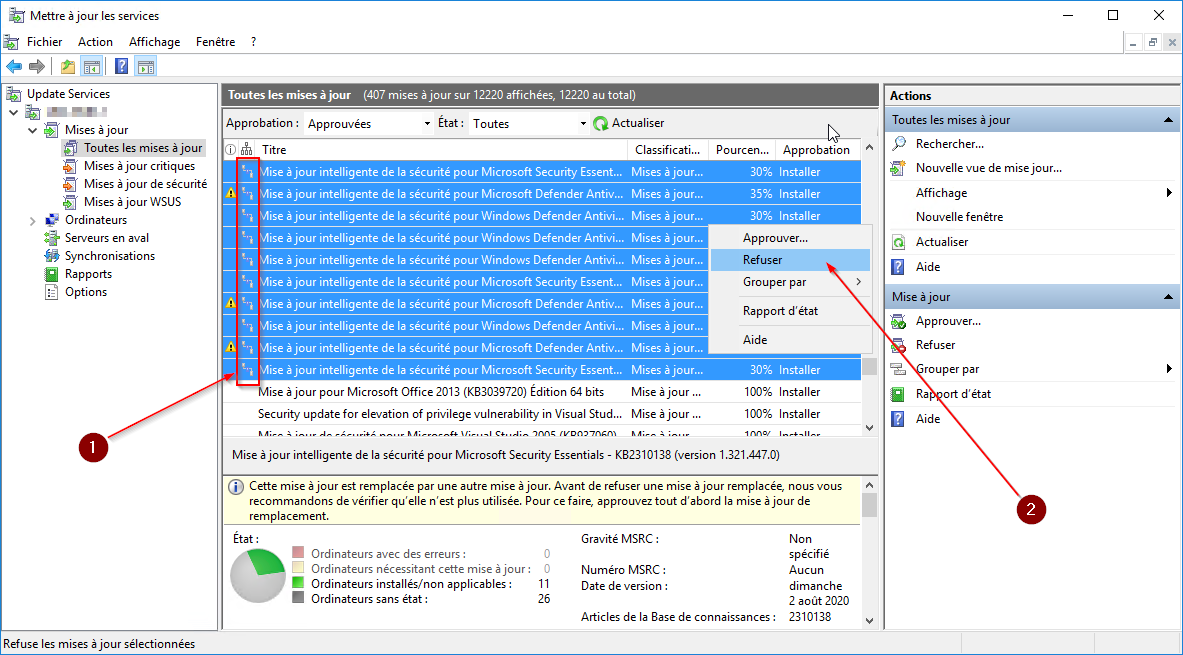1183x655 pixels.
Task: Collapse the Mises à jour tree node
Action: [x=33, y=130]
